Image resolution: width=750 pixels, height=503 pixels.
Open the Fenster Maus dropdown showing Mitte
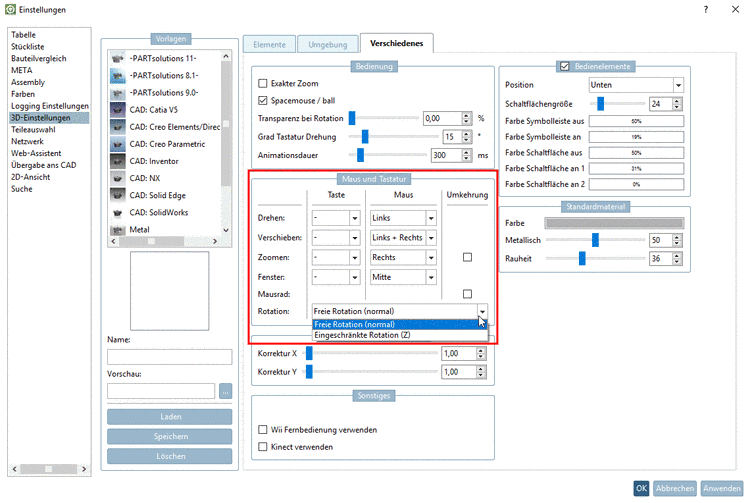click(403, 277)
